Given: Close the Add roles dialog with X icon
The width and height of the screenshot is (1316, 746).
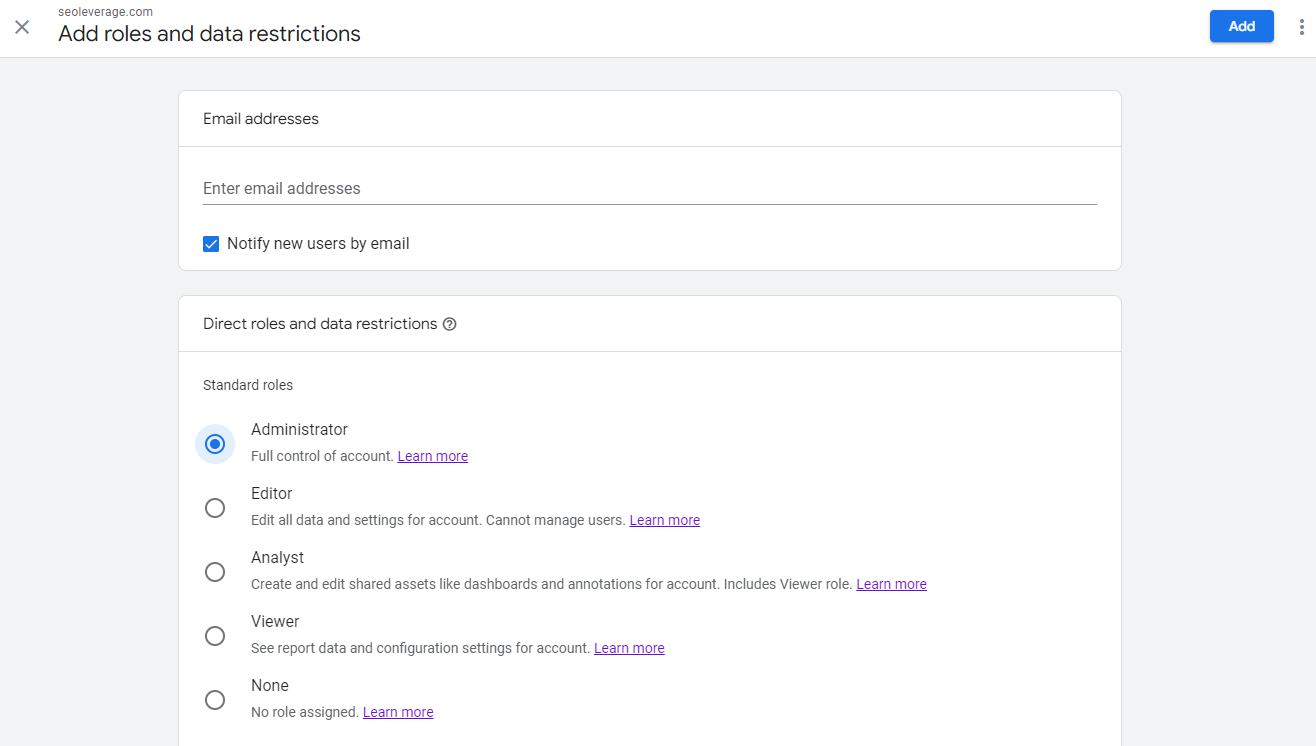Looking at the screenshot, I should click(x=22, y=27).
